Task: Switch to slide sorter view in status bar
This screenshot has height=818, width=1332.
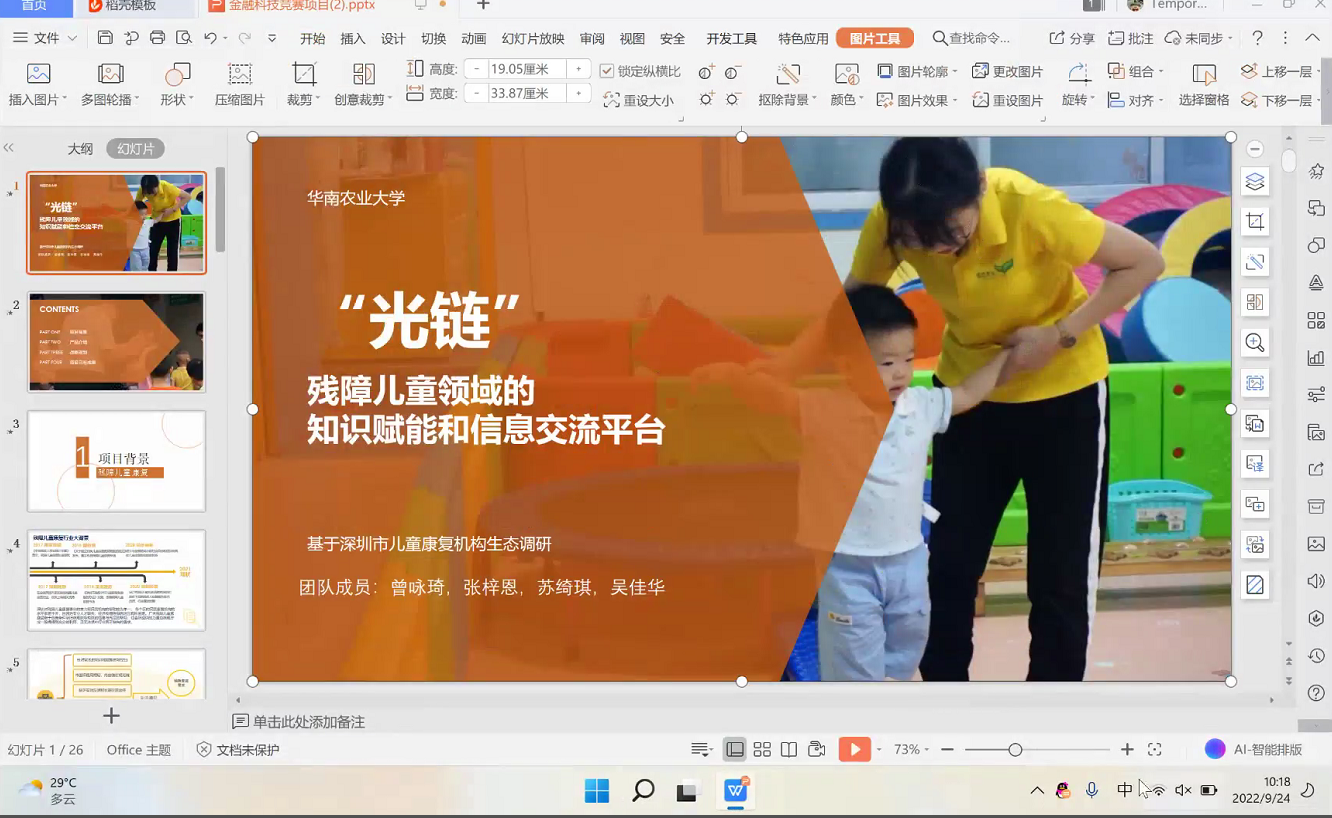Action: coord(762,749)
